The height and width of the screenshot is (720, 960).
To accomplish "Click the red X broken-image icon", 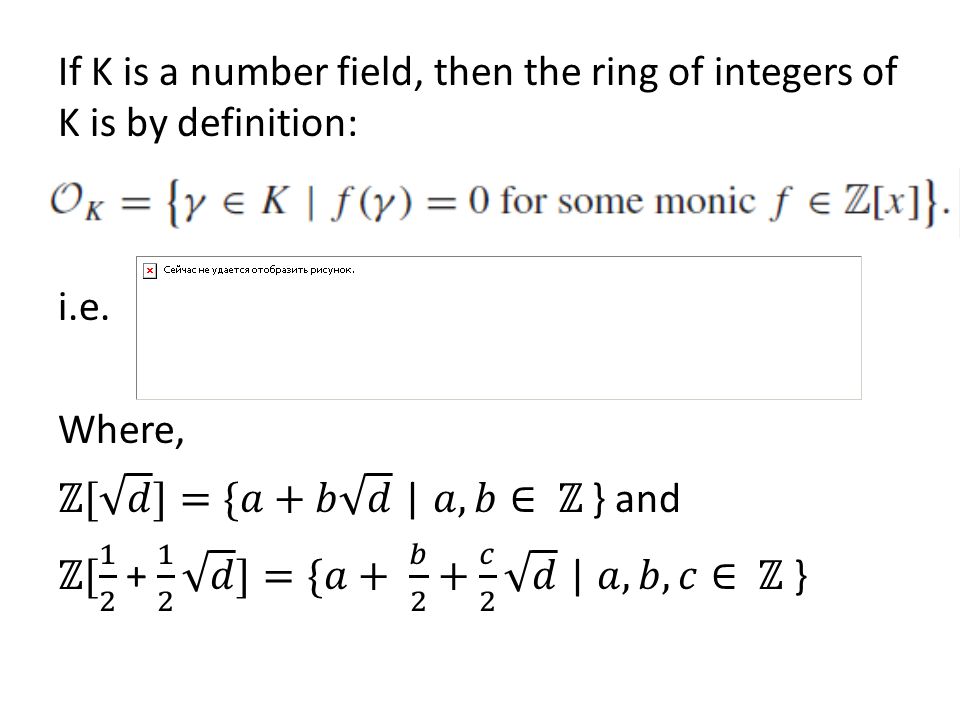I will (150, 271).
